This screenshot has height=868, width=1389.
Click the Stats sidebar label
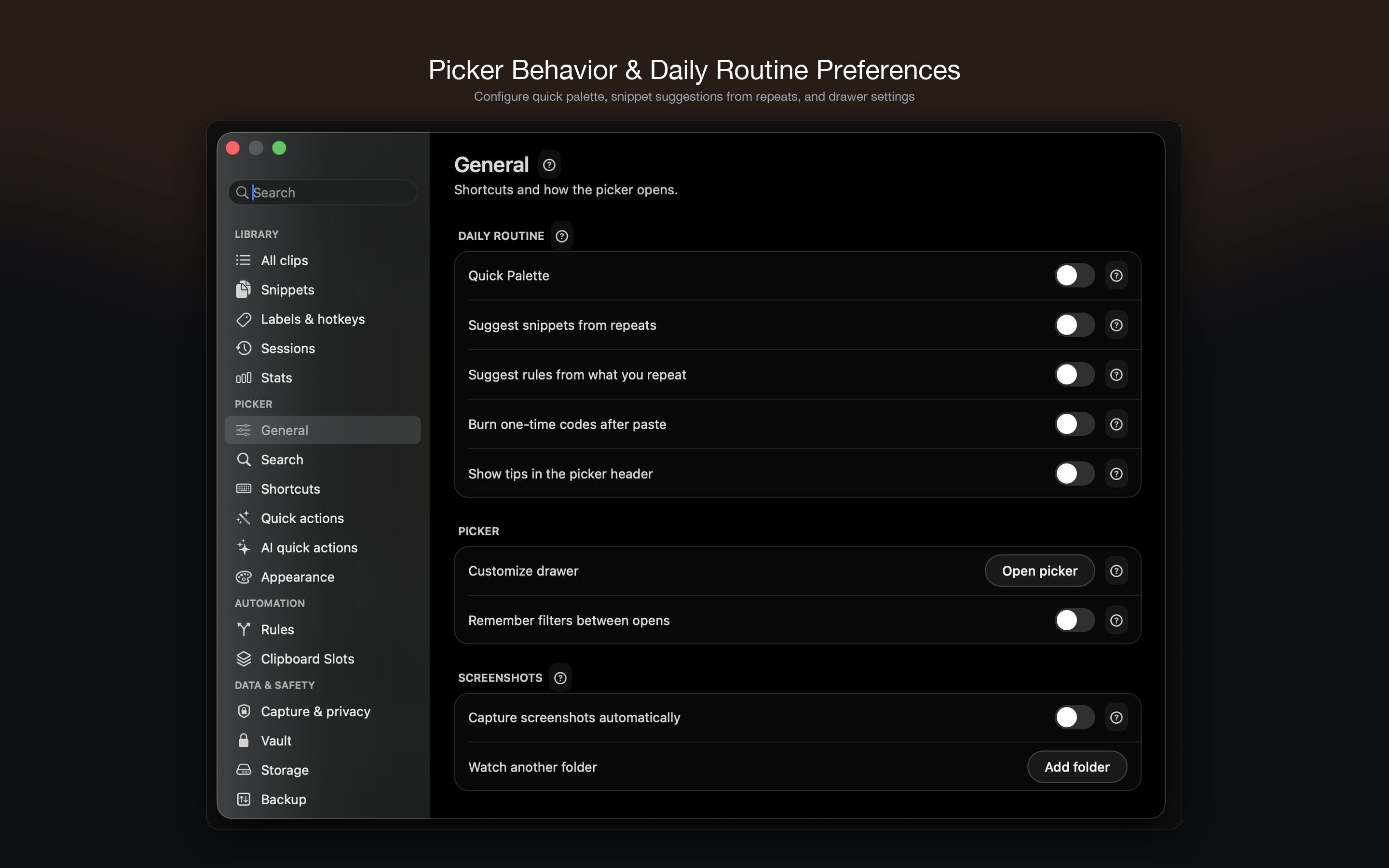pos(277,378)
